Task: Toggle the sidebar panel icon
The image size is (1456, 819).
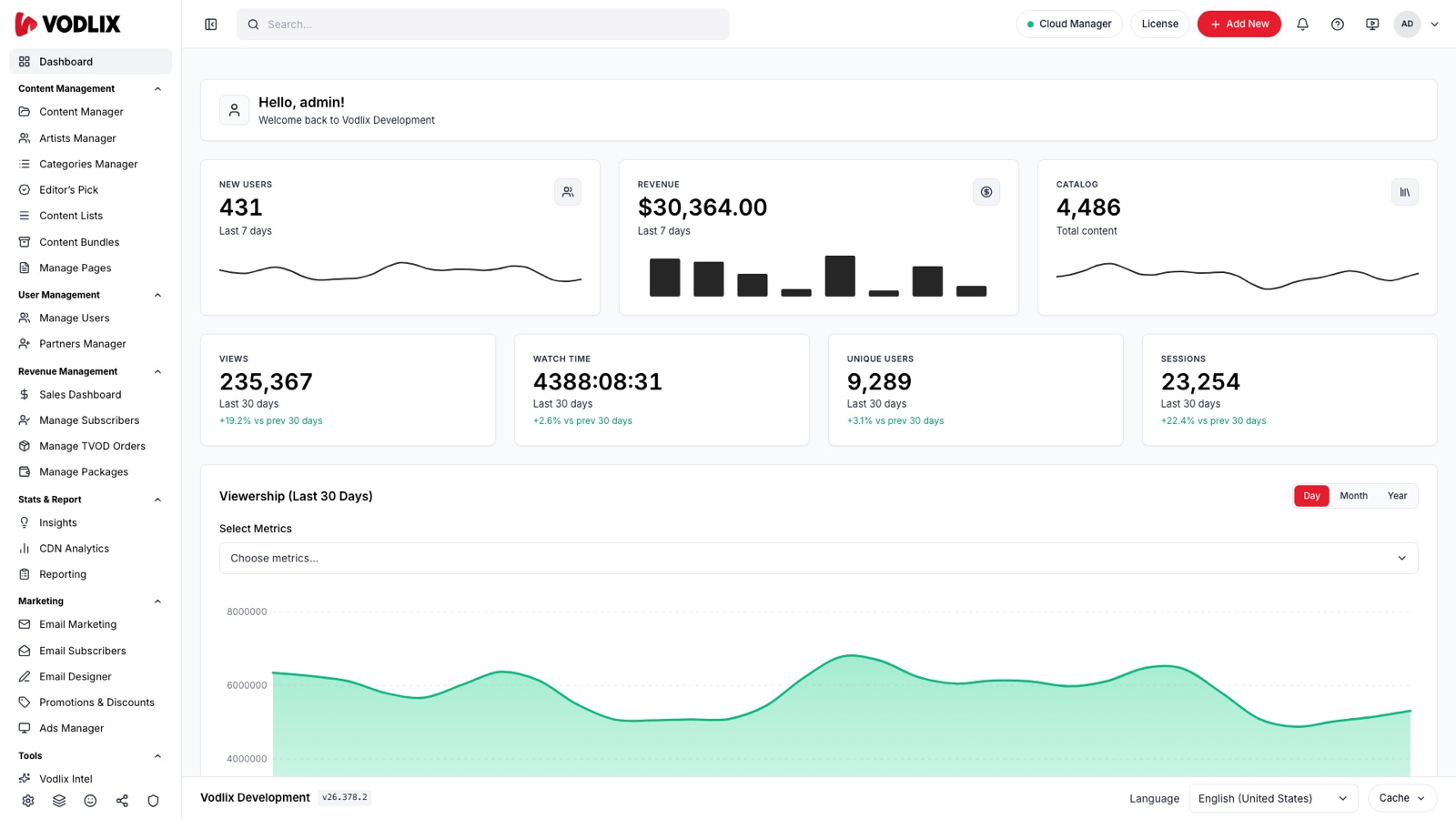Action: [211, 25]
